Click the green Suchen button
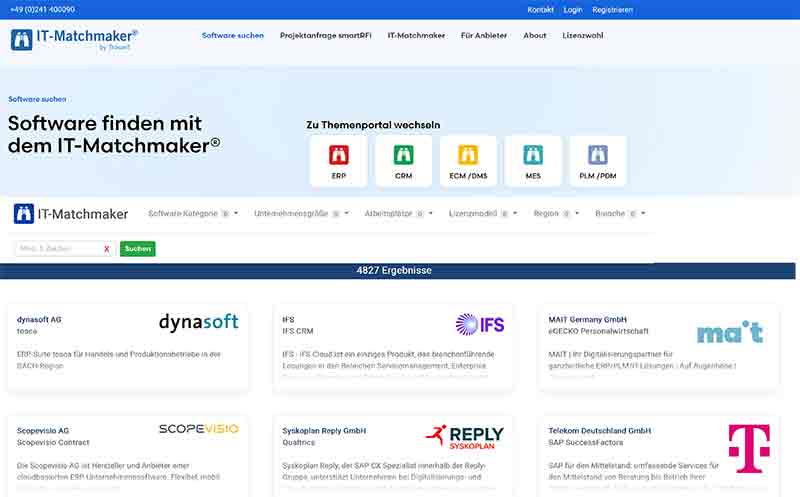Image resolution: width=800 pixels, height=497 pixels. 138,248
